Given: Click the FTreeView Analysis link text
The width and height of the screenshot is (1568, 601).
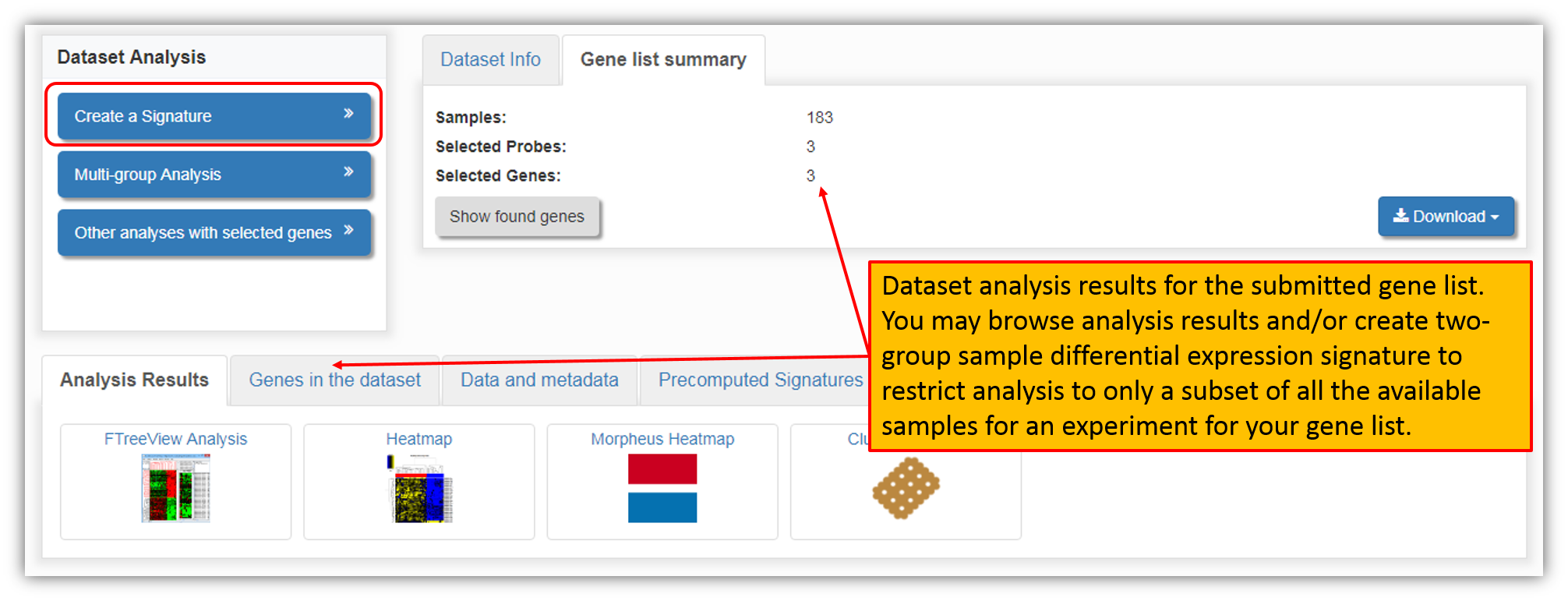Looking at the screenshot, I should coord(176,439).
